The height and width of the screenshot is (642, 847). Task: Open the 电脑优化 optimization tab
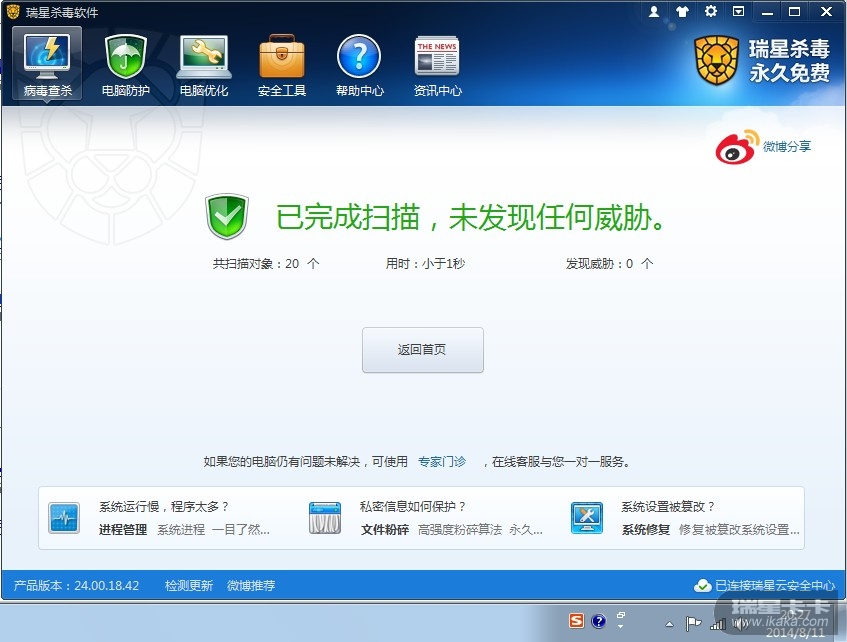click(204, 64)
